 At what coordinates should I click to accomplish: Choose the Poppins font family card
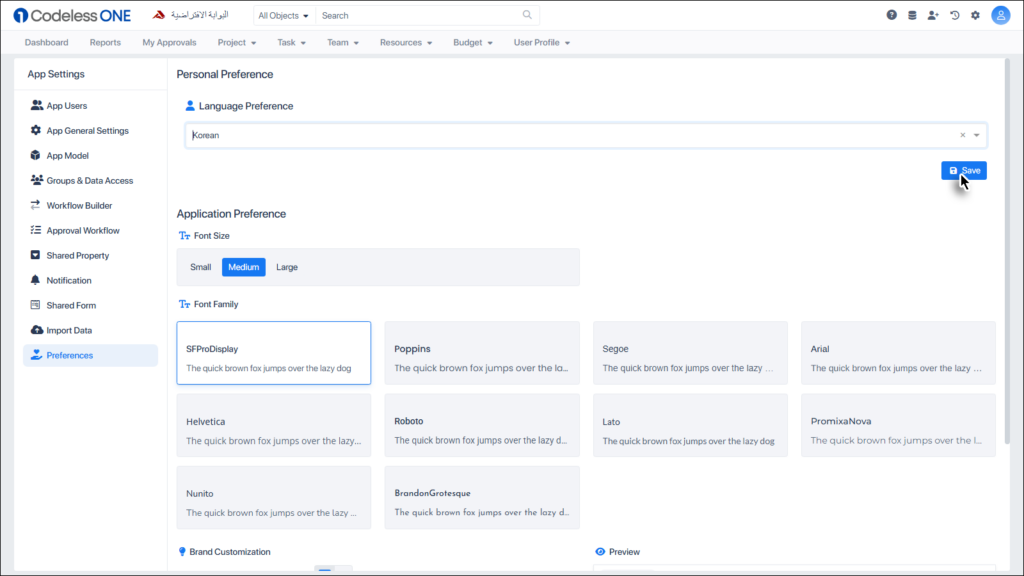tap(482, 353)
